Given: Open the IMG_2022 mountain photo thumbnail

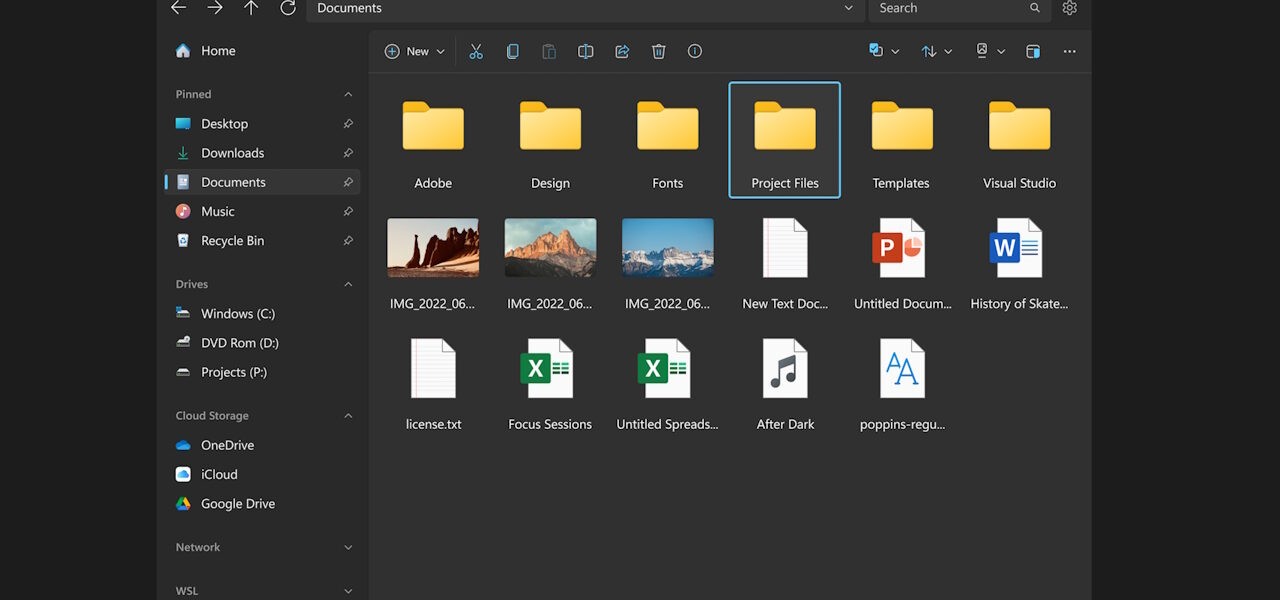Looking at the screenshot, I should 550,247.
